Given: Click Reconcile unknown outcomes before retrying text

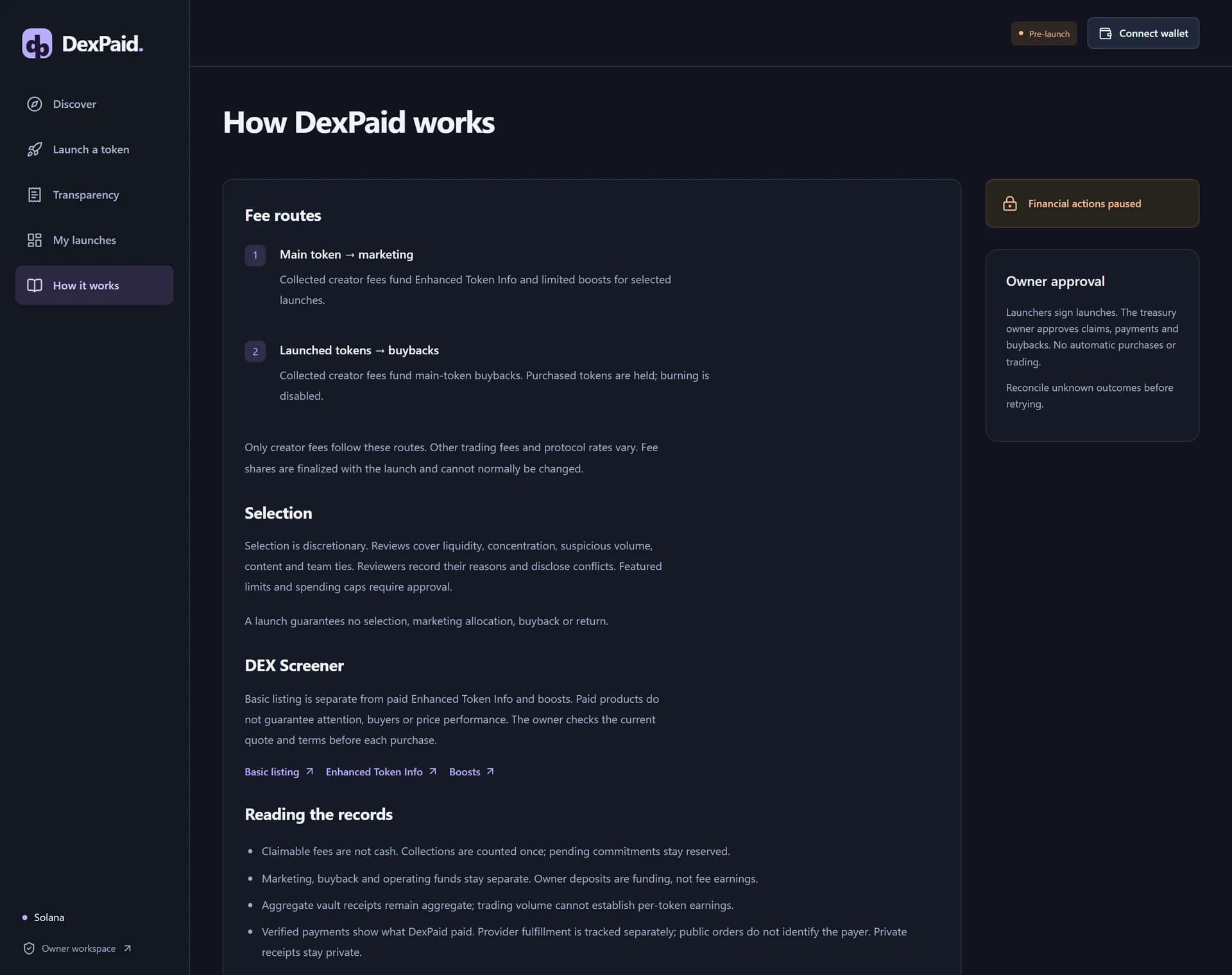Looking at the screenshot, I should 1090,395.
